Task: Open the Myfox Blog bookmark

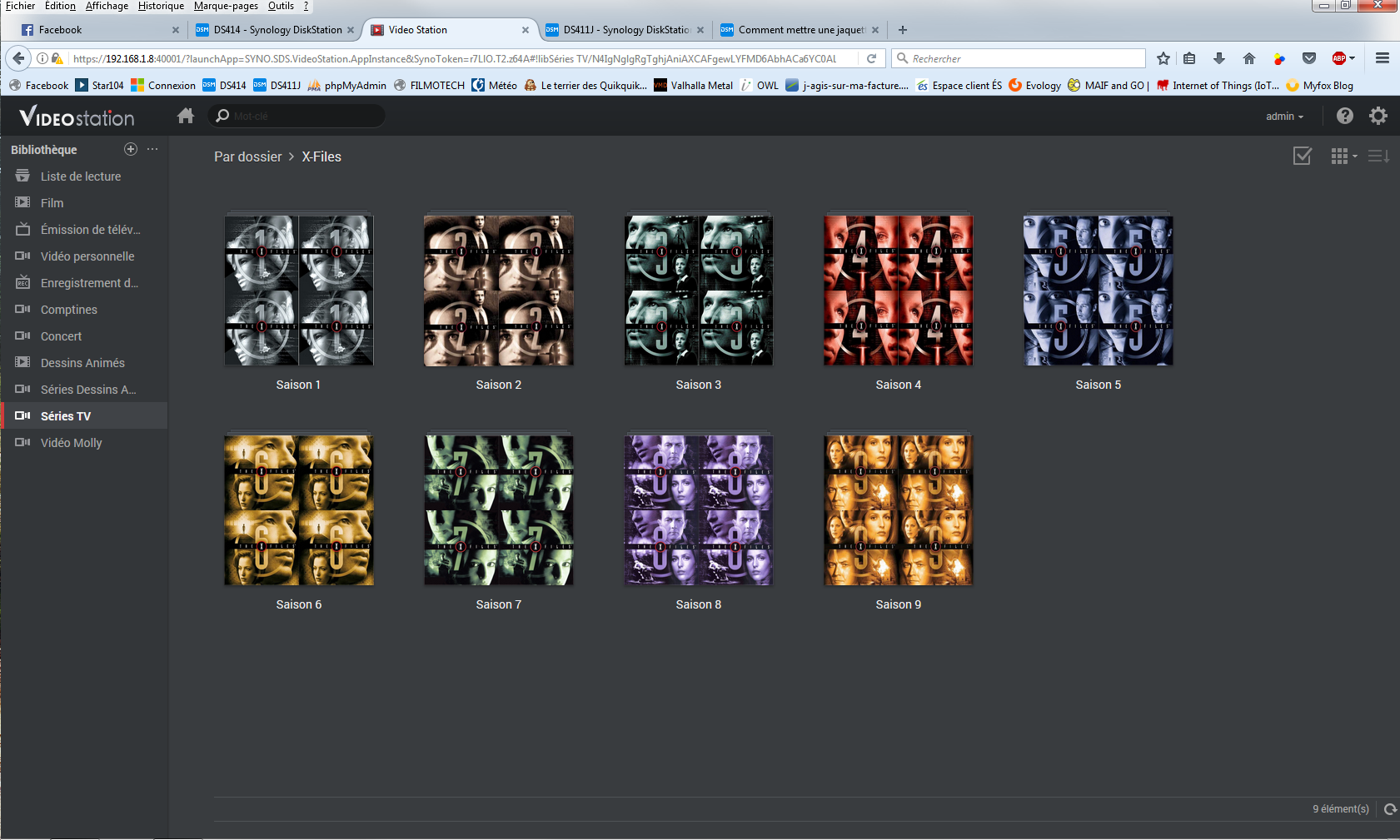Action: [1320, 85]
